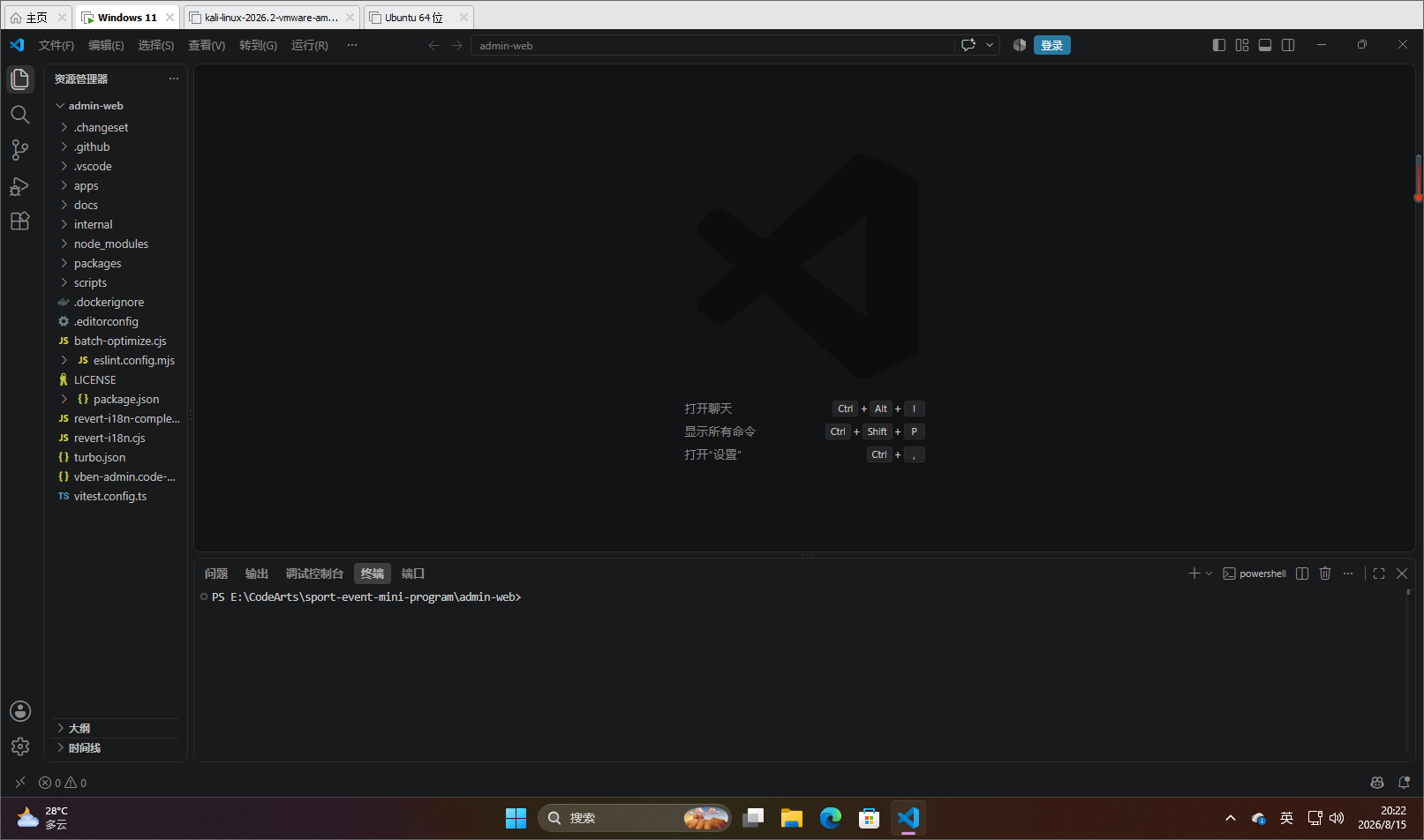1424x840 pixels.
Task: Click the remote window status bar icon
Action: tap(20, 783)
